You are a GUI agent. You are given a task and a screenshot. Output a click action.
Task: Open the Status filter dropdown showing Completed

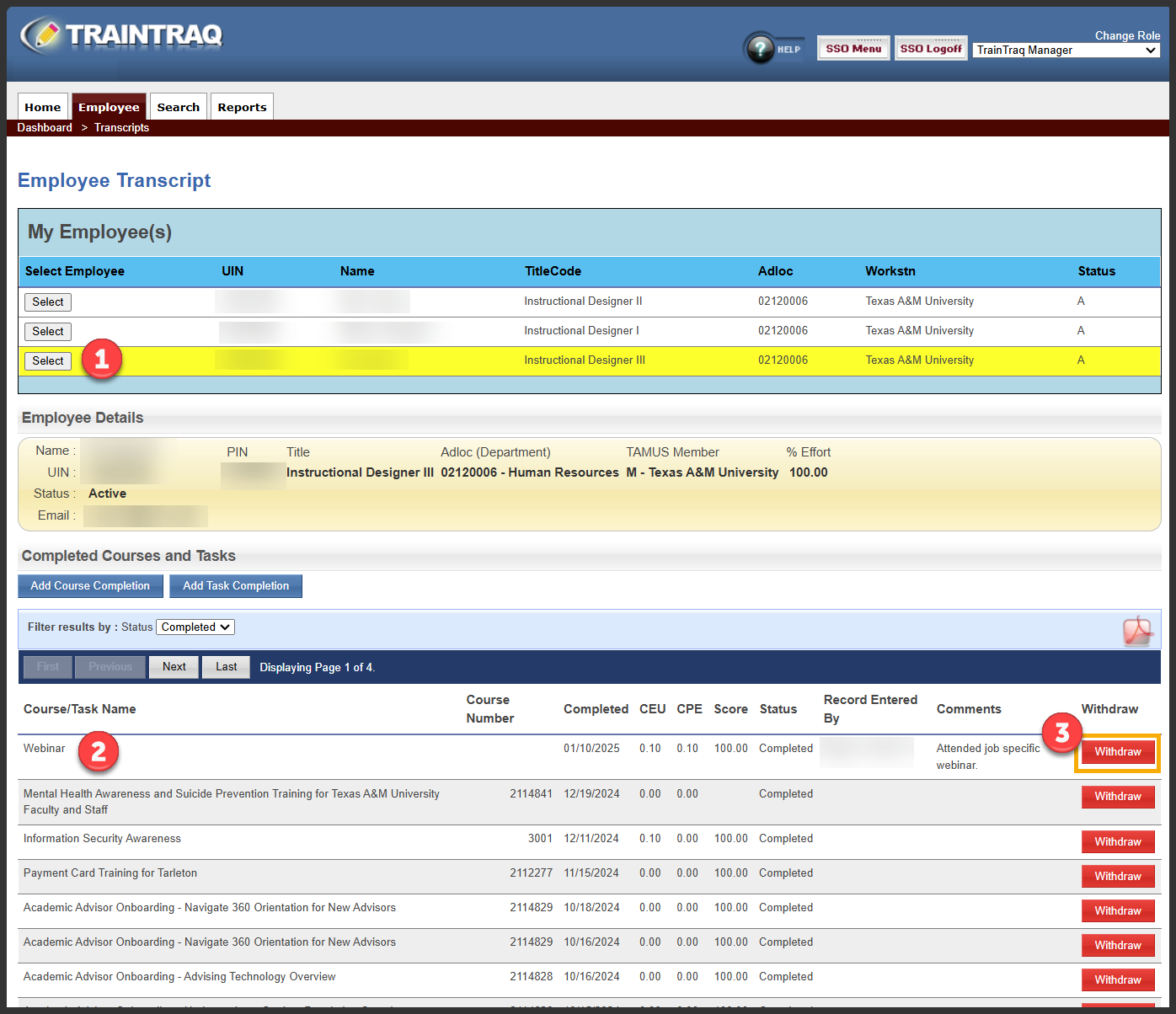click(195, 627)
